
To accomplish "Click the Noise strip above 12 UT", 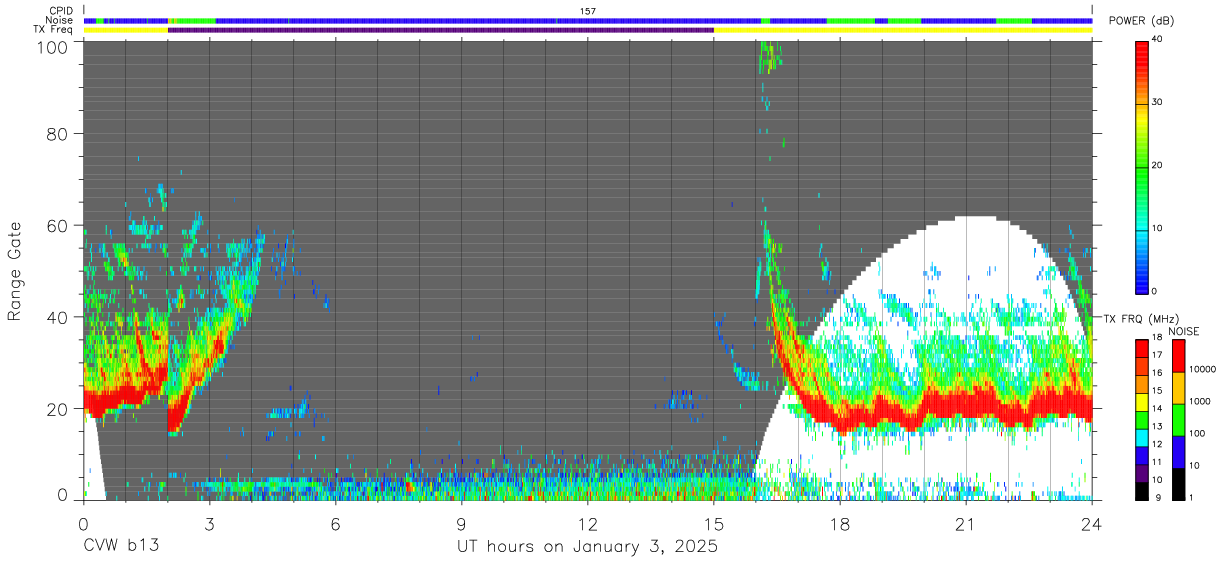I will pos(587,20).
